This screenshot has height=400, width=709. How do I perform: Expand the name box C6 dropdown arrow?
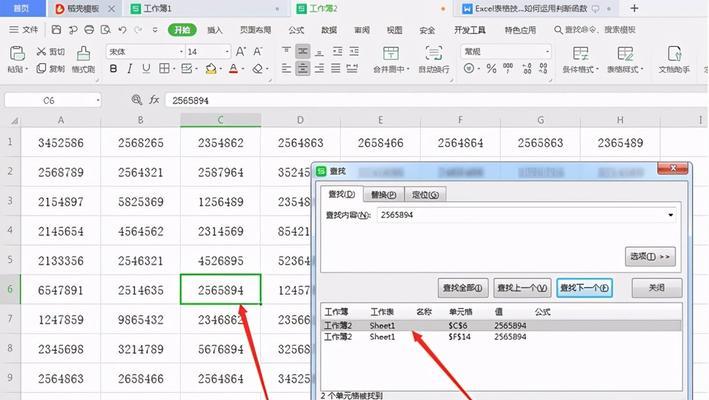point(98,100)
